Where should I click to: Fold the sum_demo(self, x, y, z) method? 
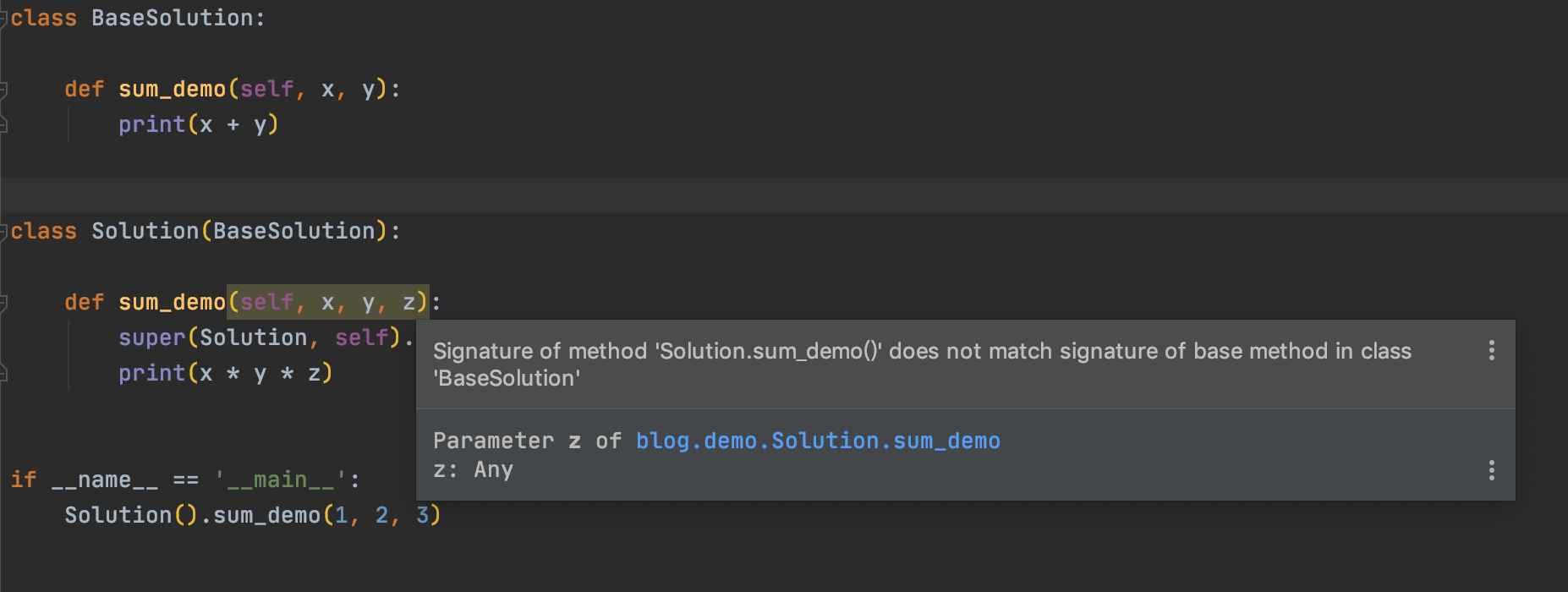tap(4, 302)
